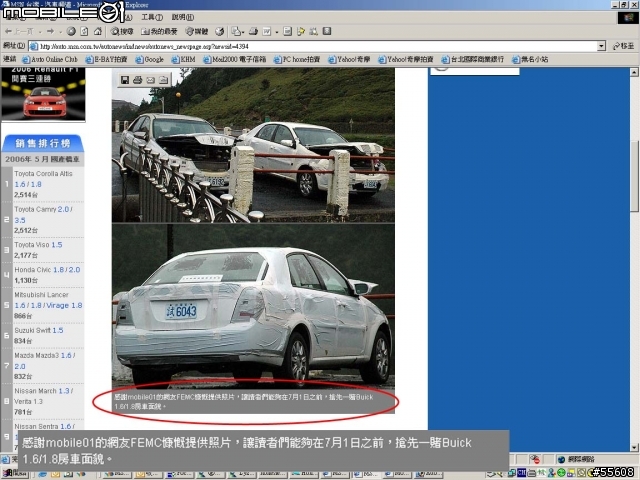Open the 工具(T) Tools menu

coord(152,17)
